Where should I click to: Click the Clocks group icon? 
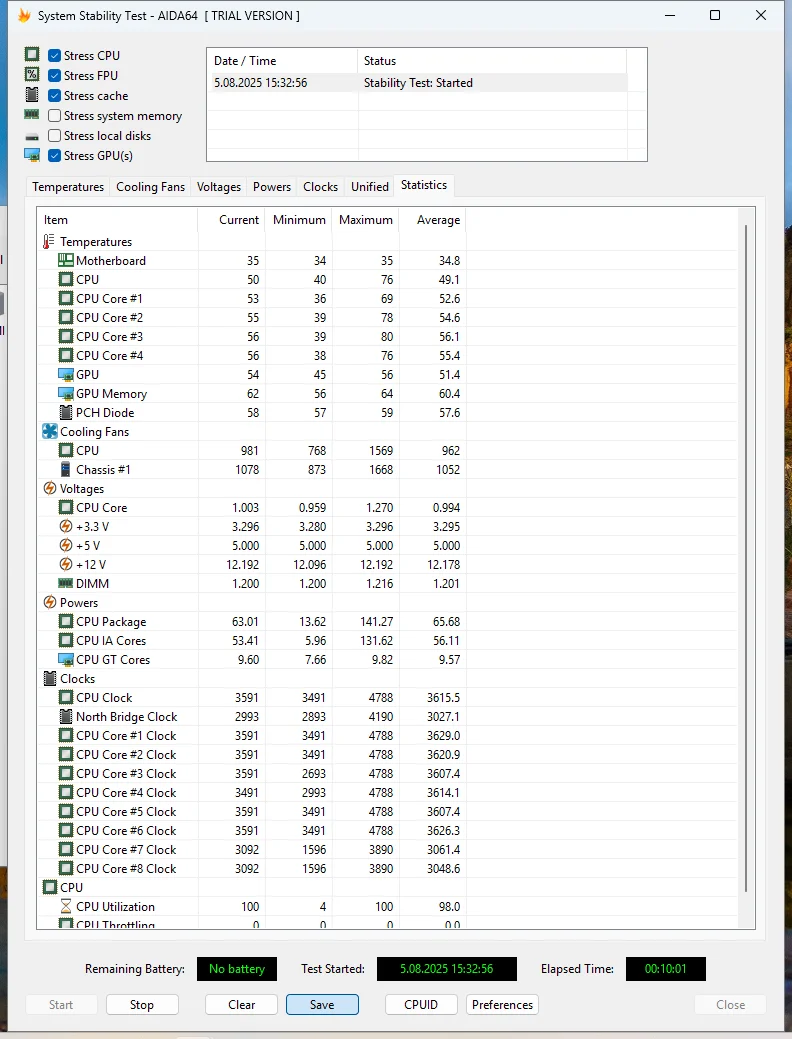[50, 679]
